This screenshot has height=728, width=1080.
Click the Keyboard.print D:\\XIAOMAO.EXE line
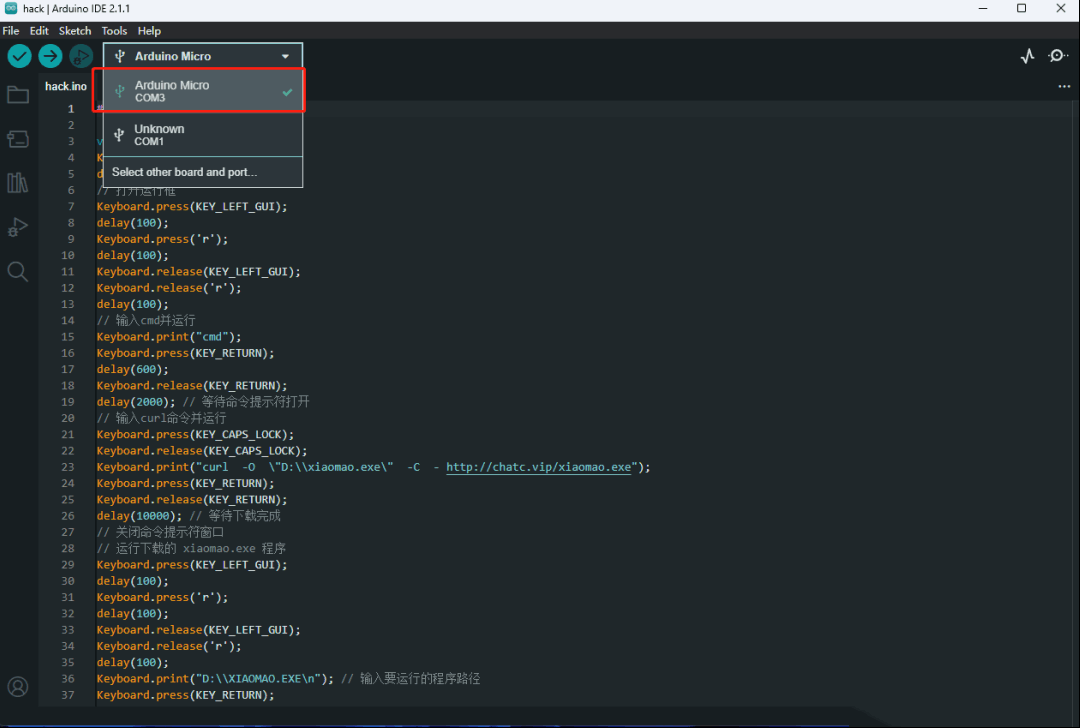click(x=288, y=678)
